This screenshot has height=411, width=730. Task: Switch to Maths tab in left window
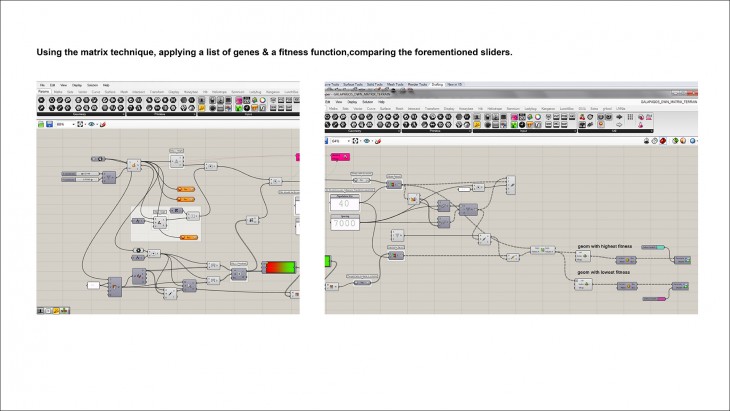[x=58, y=92]
